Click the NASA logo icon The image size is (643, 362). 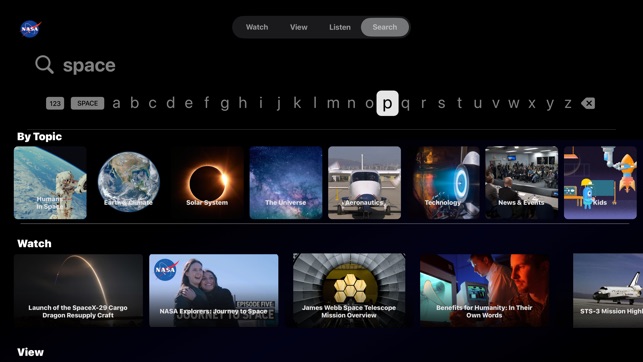(30, 29)
